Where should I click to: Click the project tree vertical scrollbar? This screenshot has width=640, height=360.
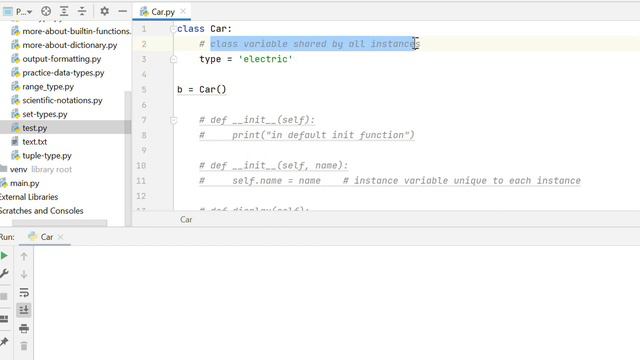click(128, 158)
